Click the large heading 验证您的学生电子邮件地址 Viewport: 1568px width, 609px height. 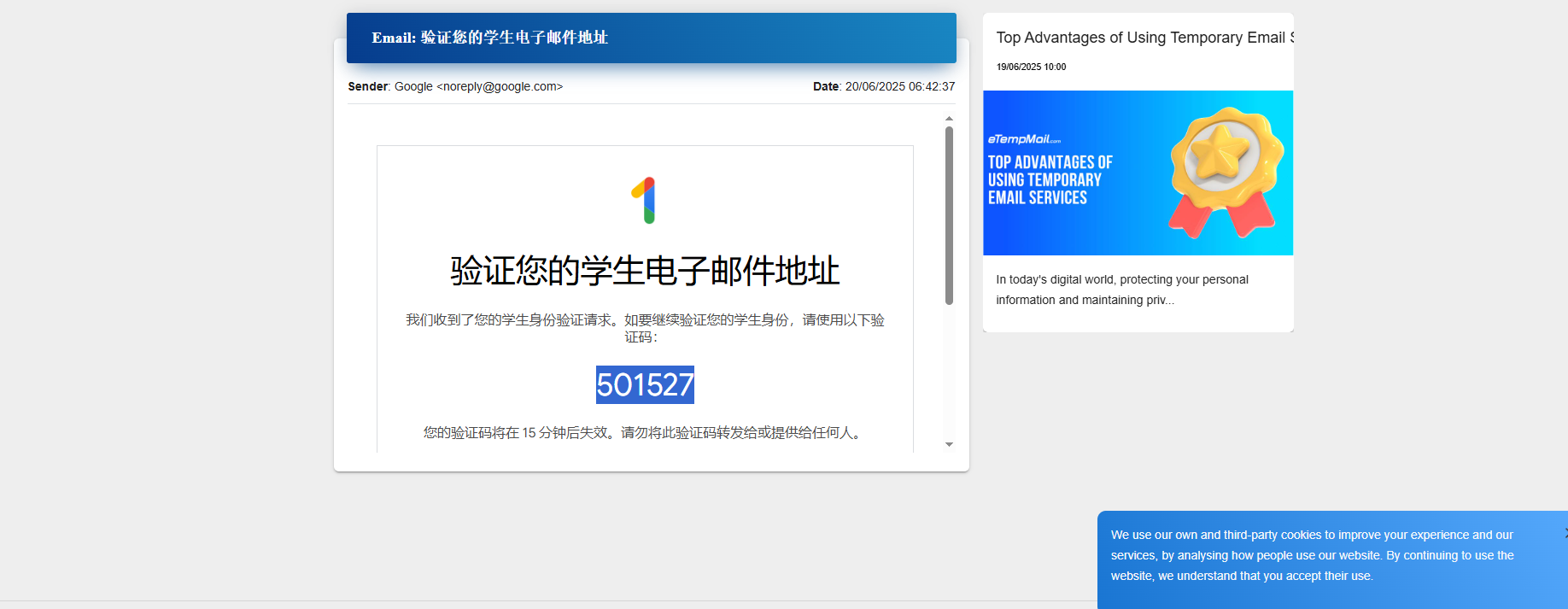pos(645,271)
